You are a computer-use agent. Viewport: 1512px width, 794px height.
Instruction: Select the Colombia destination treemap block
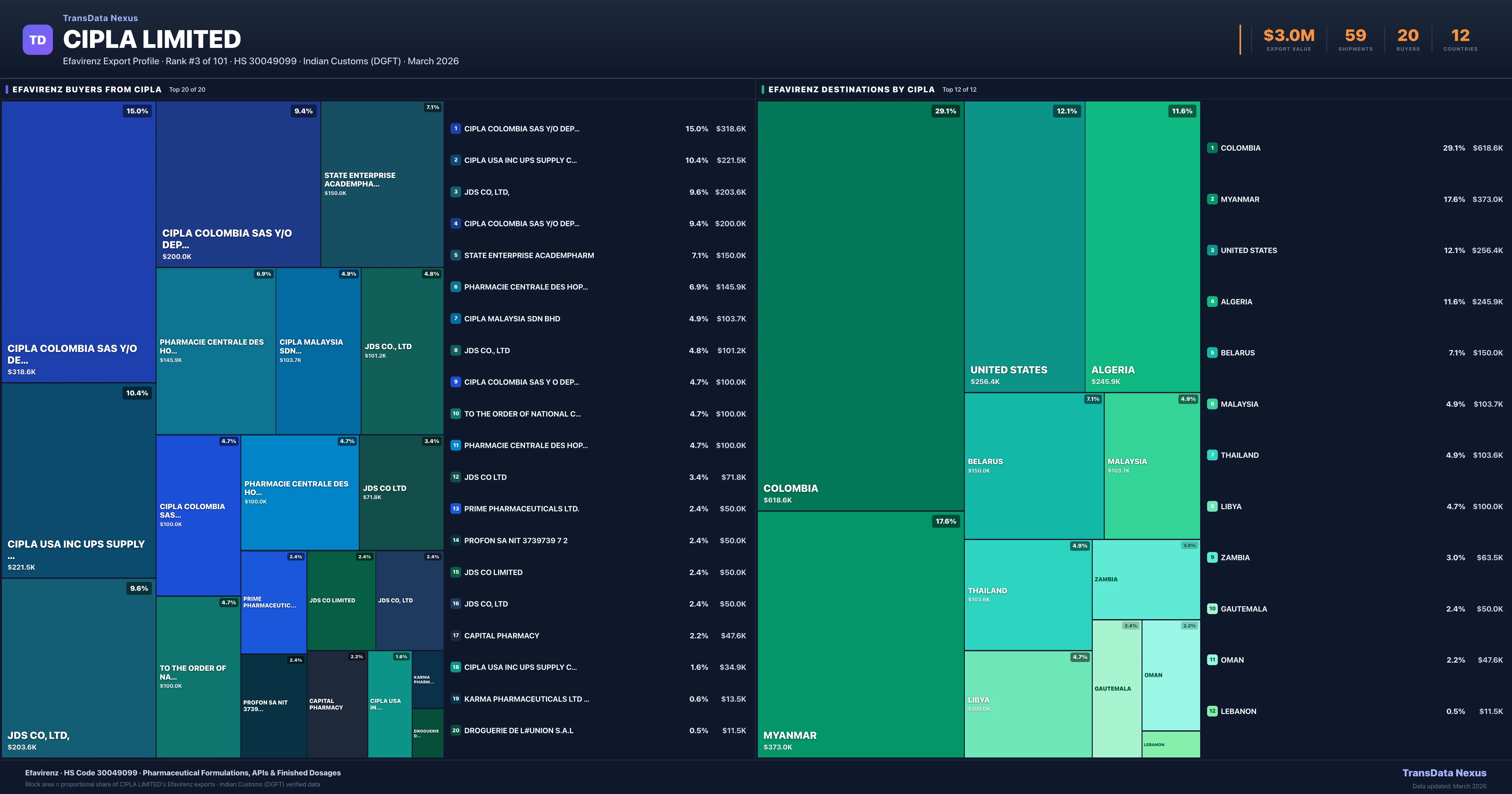[x=860, y=305]
